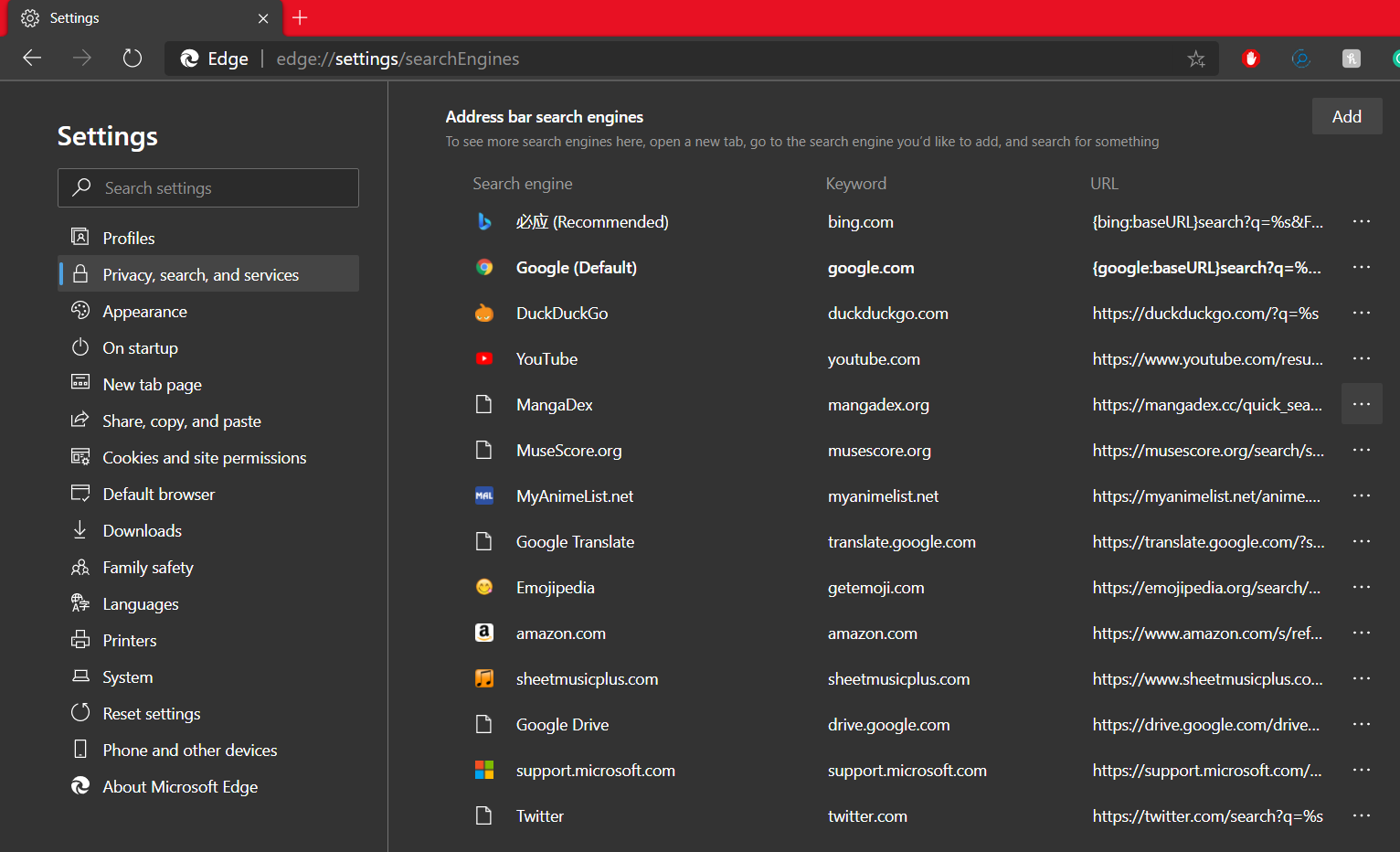Reload the settings page

133,59
